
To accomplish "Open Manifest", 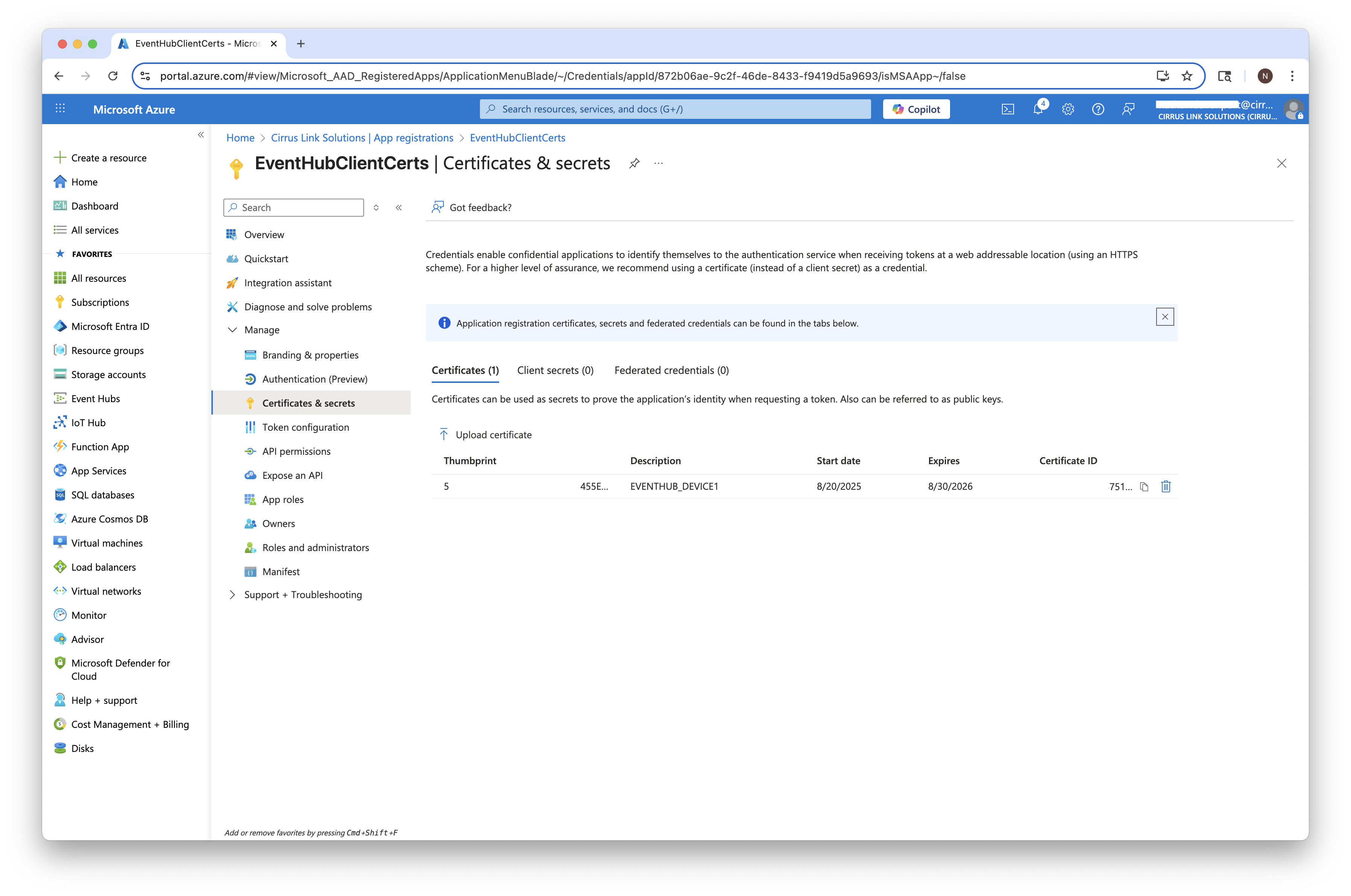I will pos(281,571).
